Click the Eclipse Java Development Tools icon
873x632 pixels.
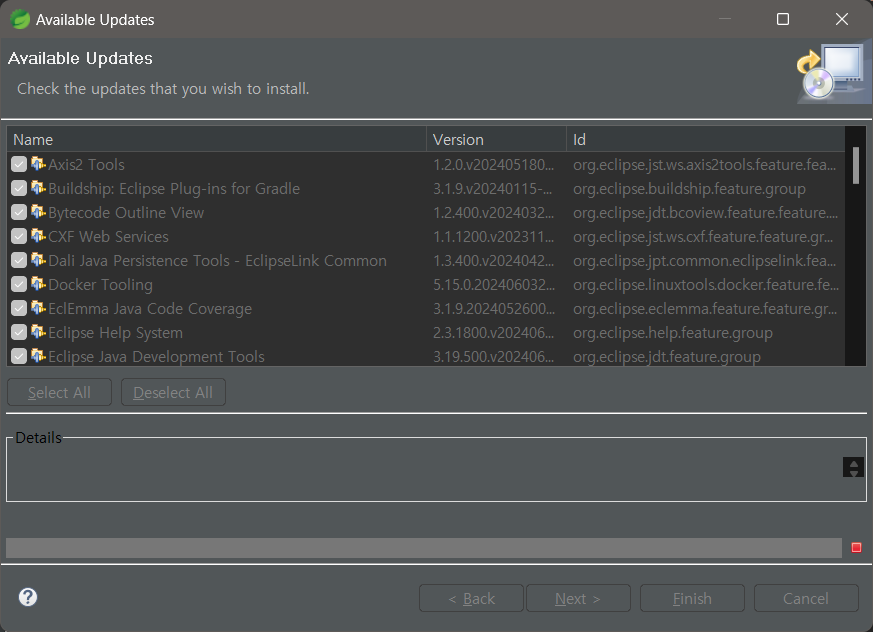(38, 355)
